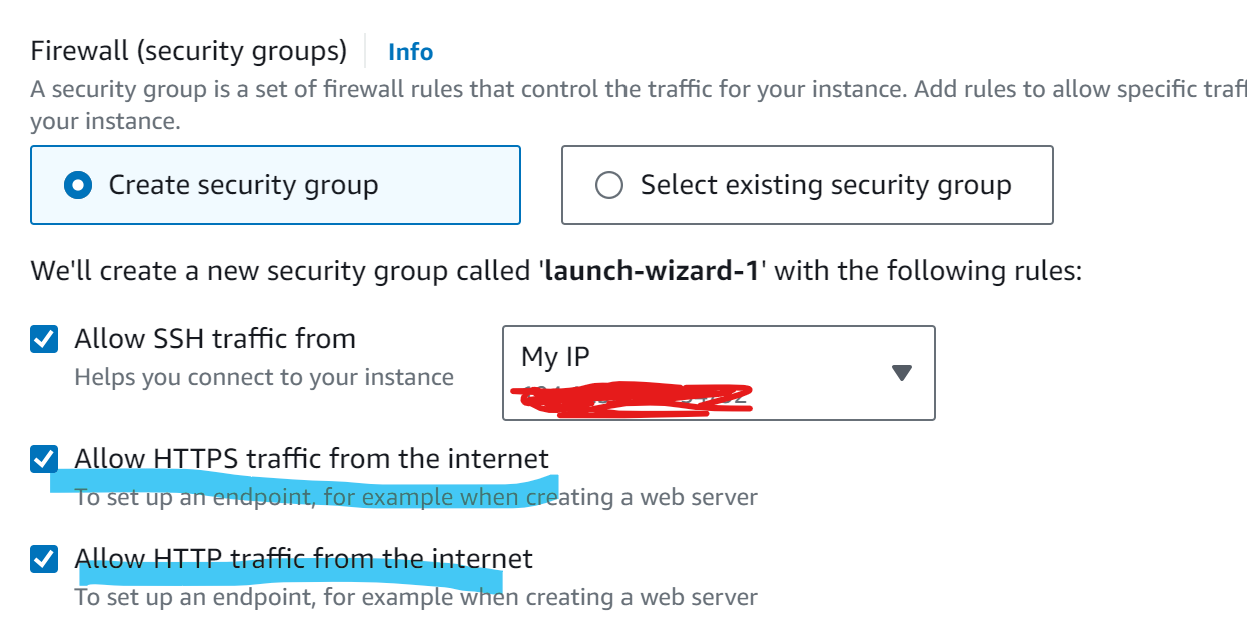Click the endpoint hint text below HTTP option
Screen dimensions: 1248x636
[416, 598]
